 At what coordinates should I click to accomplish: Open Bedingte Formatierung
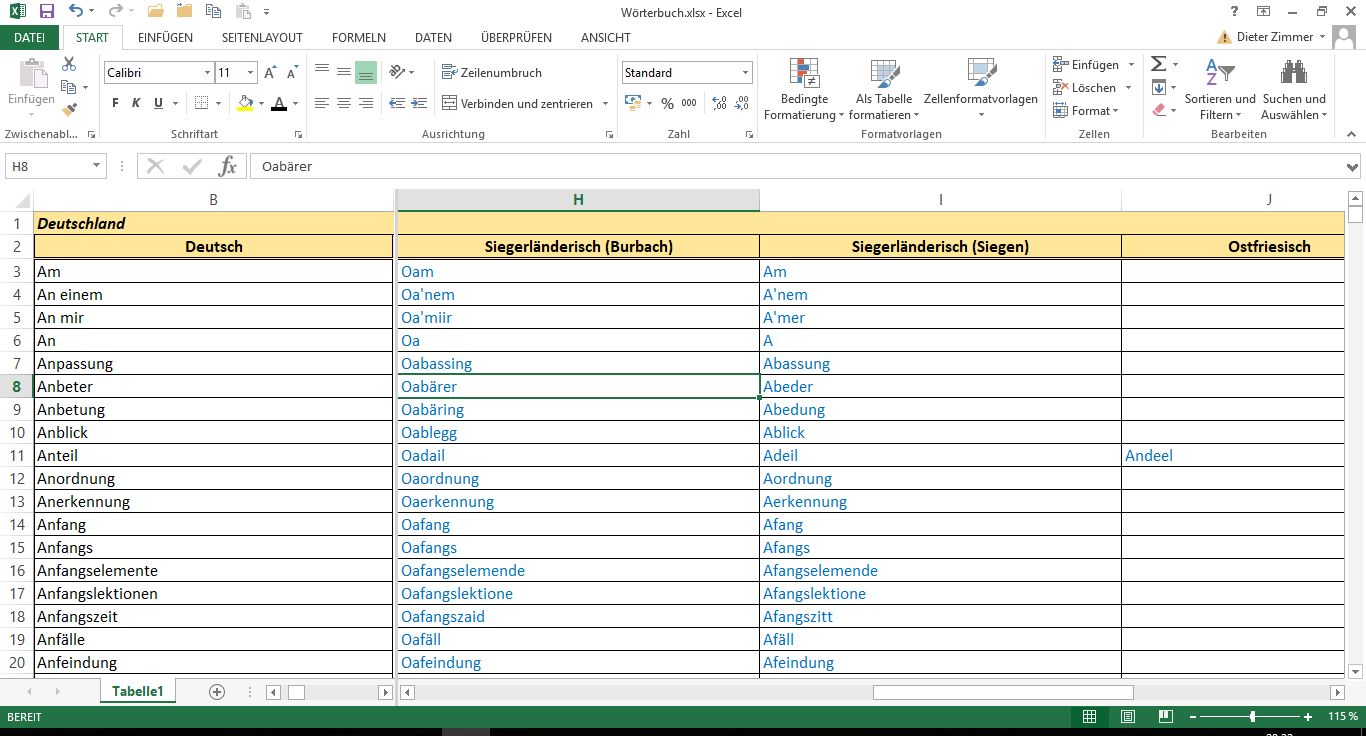click(x=805, y=90)
